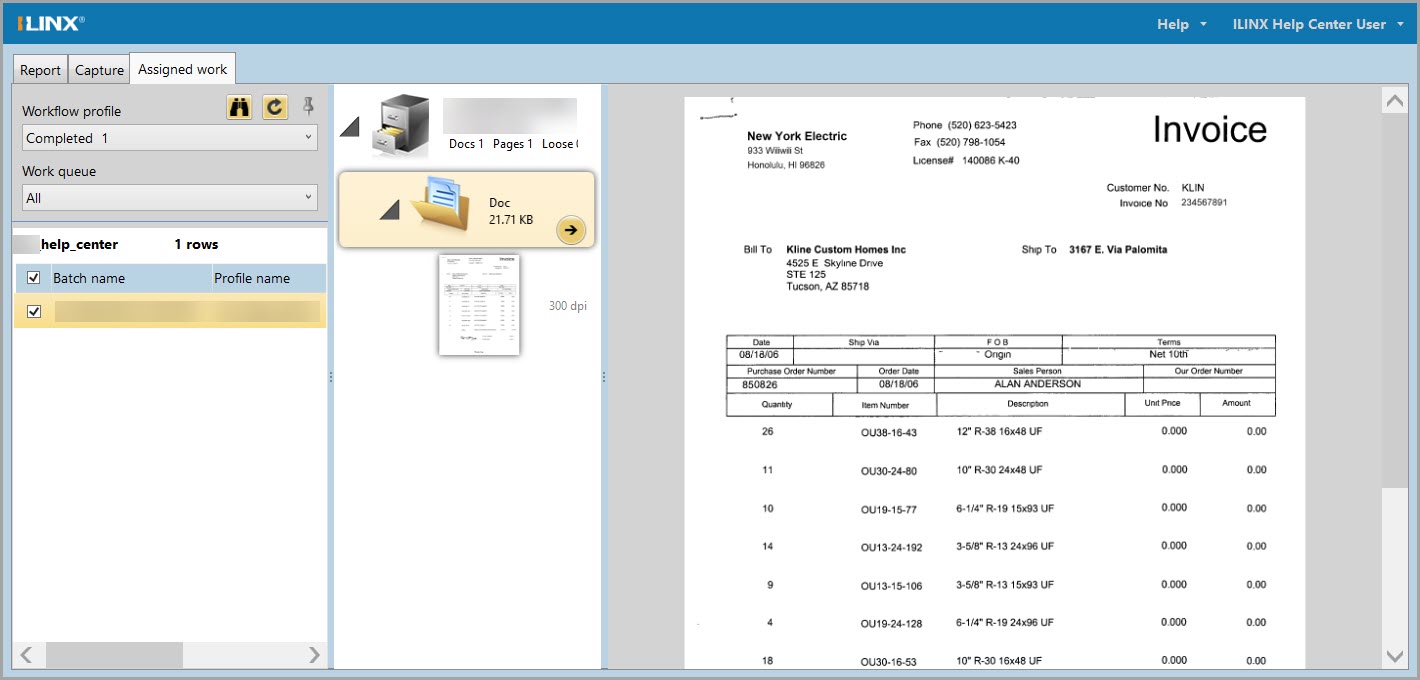Select the invoice page thumbnail
The image size is (1420, 680).
pyautogui.click(x=479, y=304)
